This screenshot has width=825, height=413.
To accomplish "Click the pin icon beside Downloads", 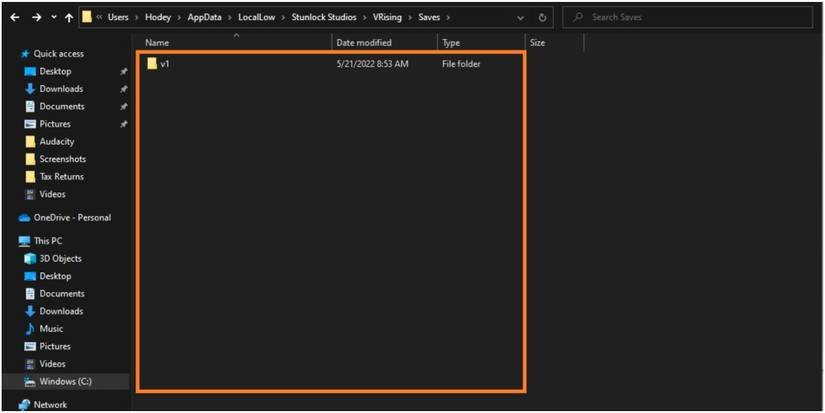I will point(123,89).
